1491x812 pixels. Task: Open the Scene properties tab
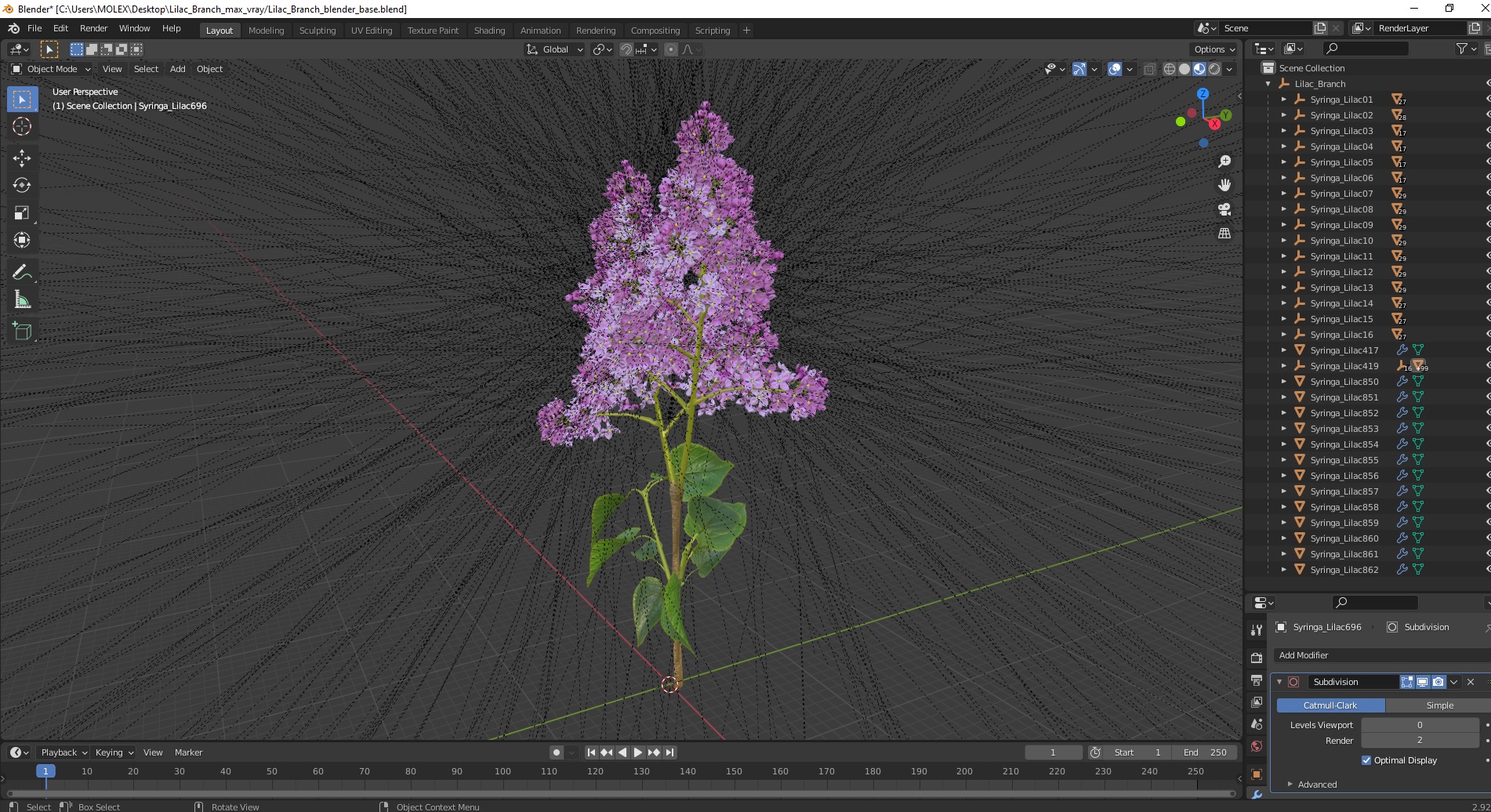click(1257, 724)
